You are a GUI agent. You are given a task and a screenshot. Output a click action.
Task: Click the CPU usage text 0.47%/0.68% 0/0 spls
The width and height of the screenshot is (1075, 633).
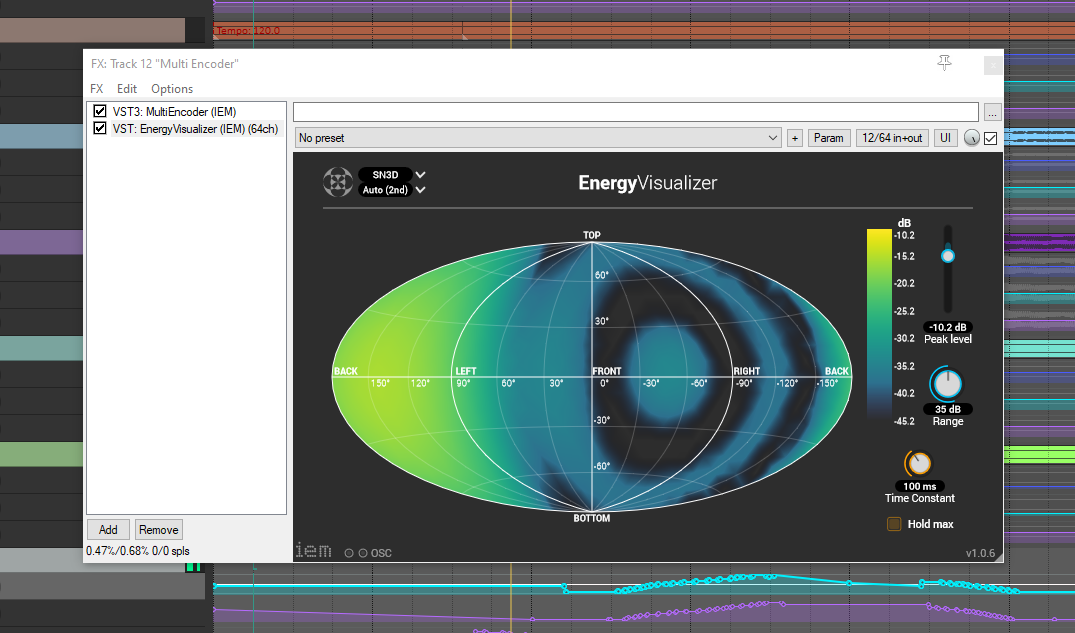tap(138, 551)
